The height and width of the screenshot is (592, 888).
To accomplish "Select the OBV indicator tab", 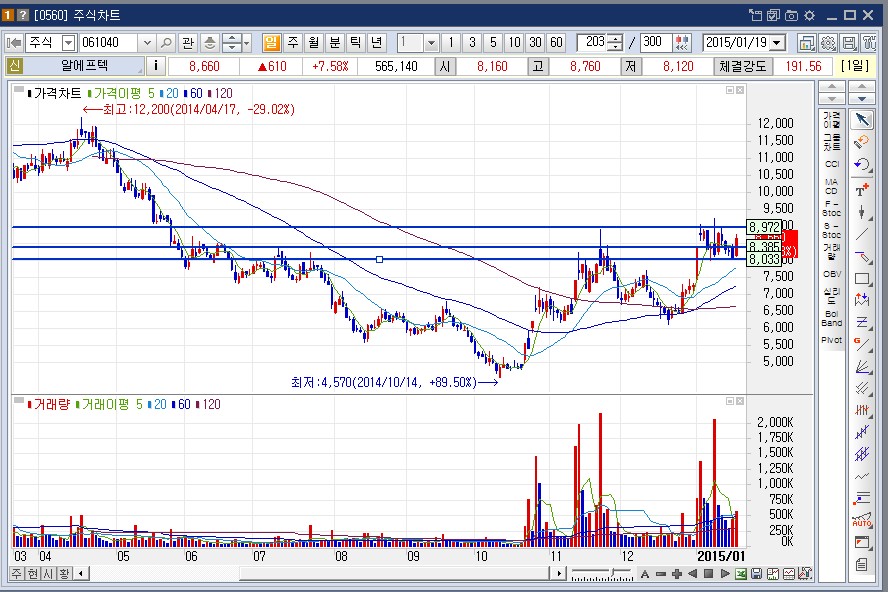I will pos(832,274).
